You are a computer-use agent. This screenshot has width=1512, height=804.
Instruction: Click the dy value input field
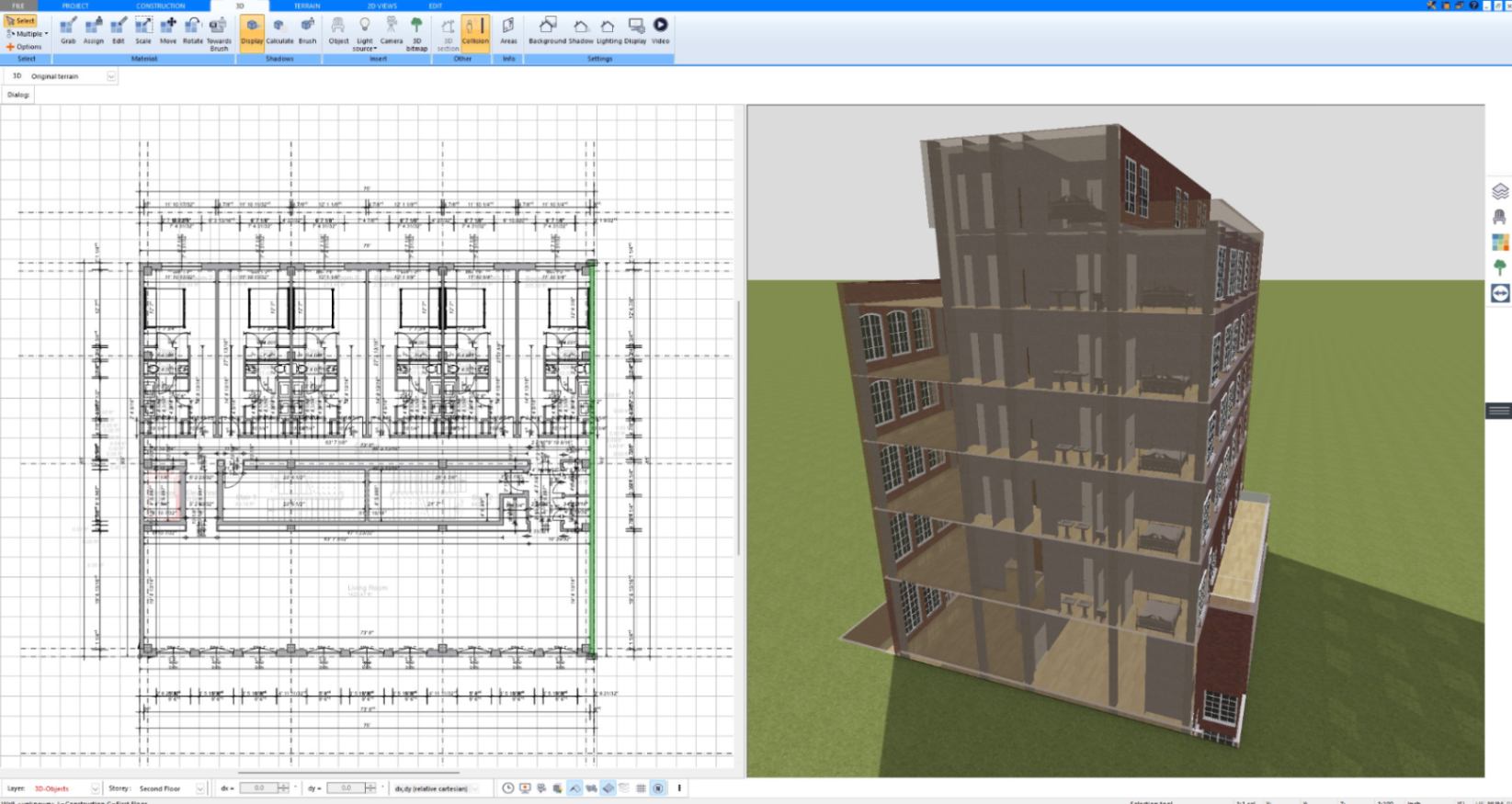(346, 788)
